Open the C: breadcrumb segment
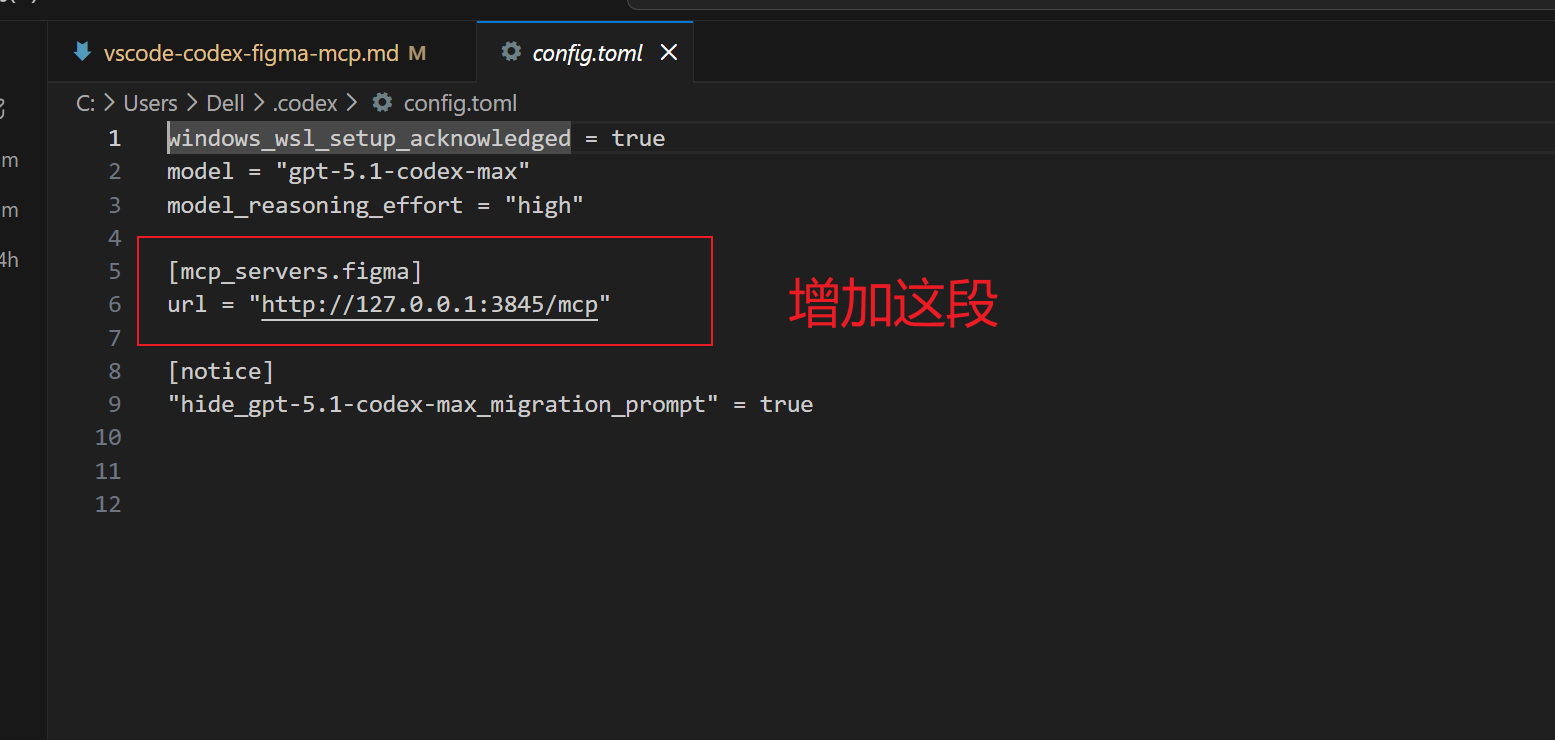Screen dimensions: 1555x740 (85, 103)
